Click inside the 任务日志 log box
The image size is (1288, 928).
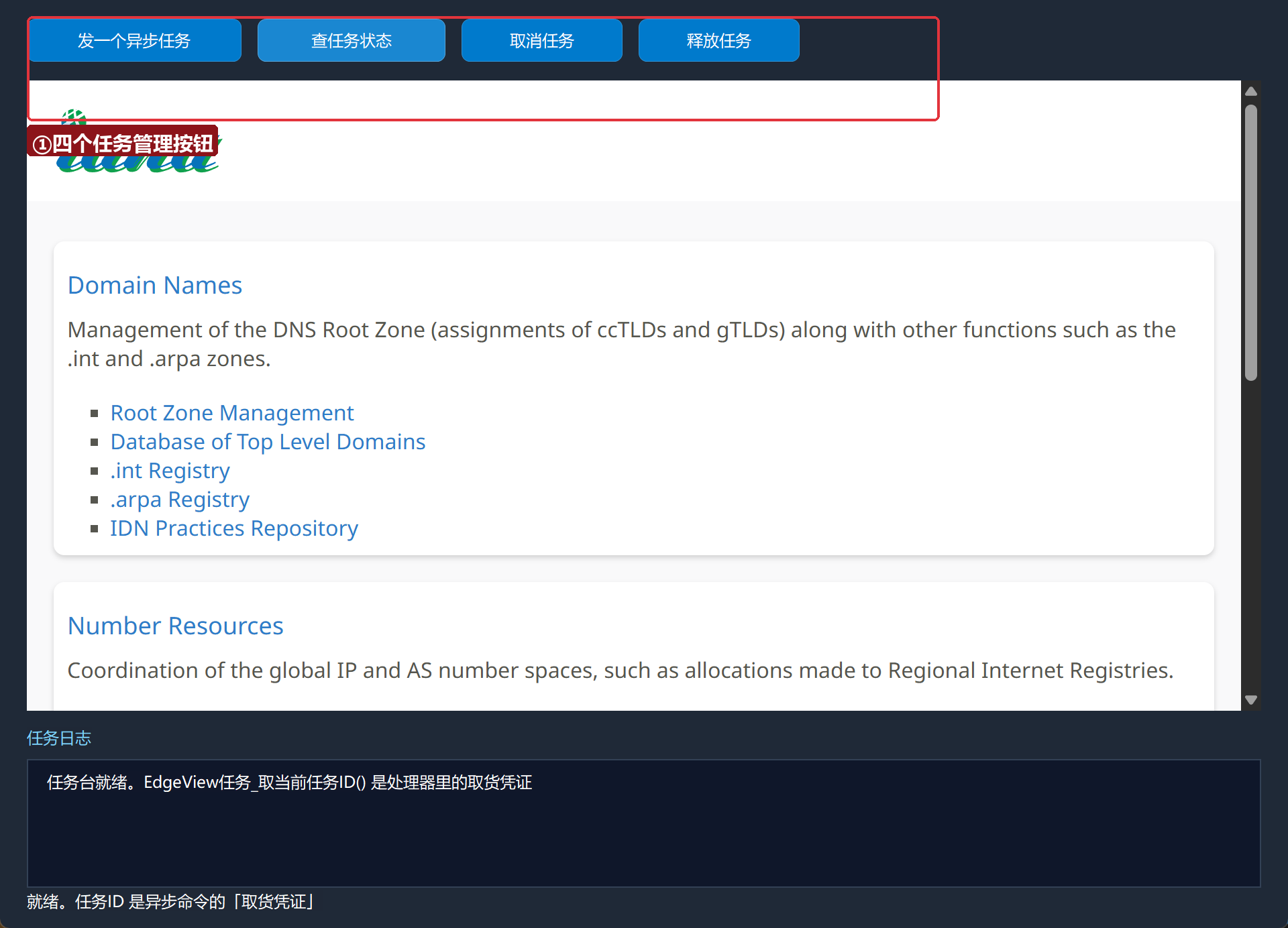643,823
